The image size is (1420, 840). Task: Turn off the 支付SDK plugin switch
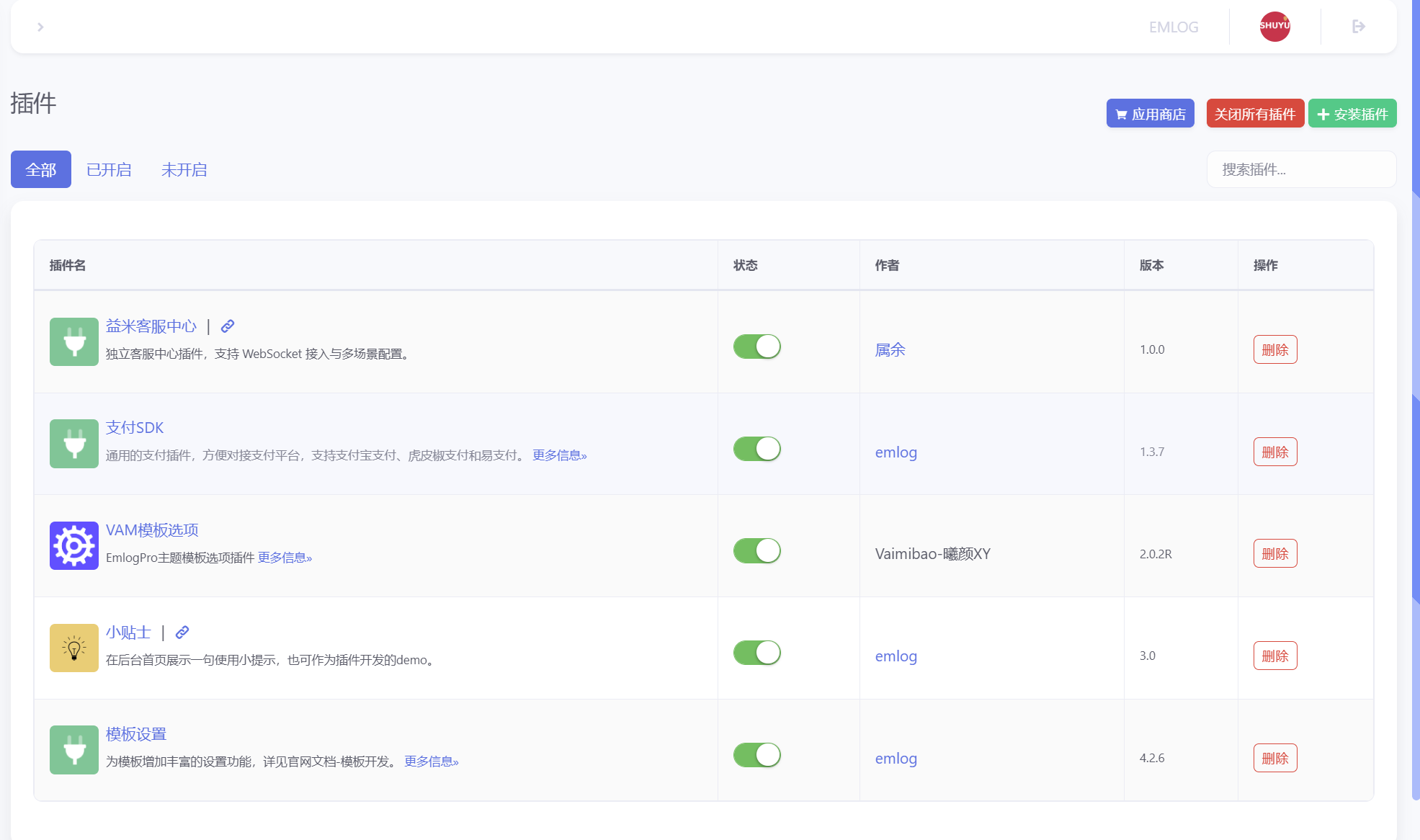[x=756, y=449]
